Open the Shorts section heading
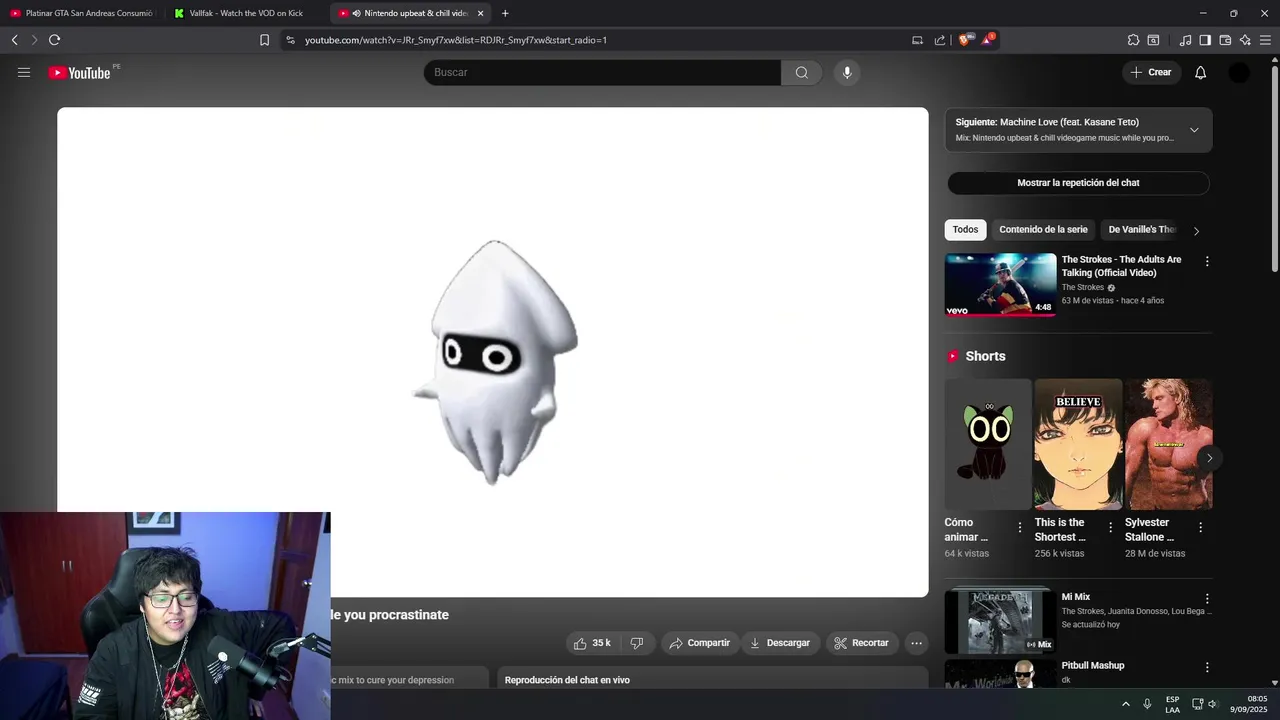1280x720 pixels. (985, 356)
